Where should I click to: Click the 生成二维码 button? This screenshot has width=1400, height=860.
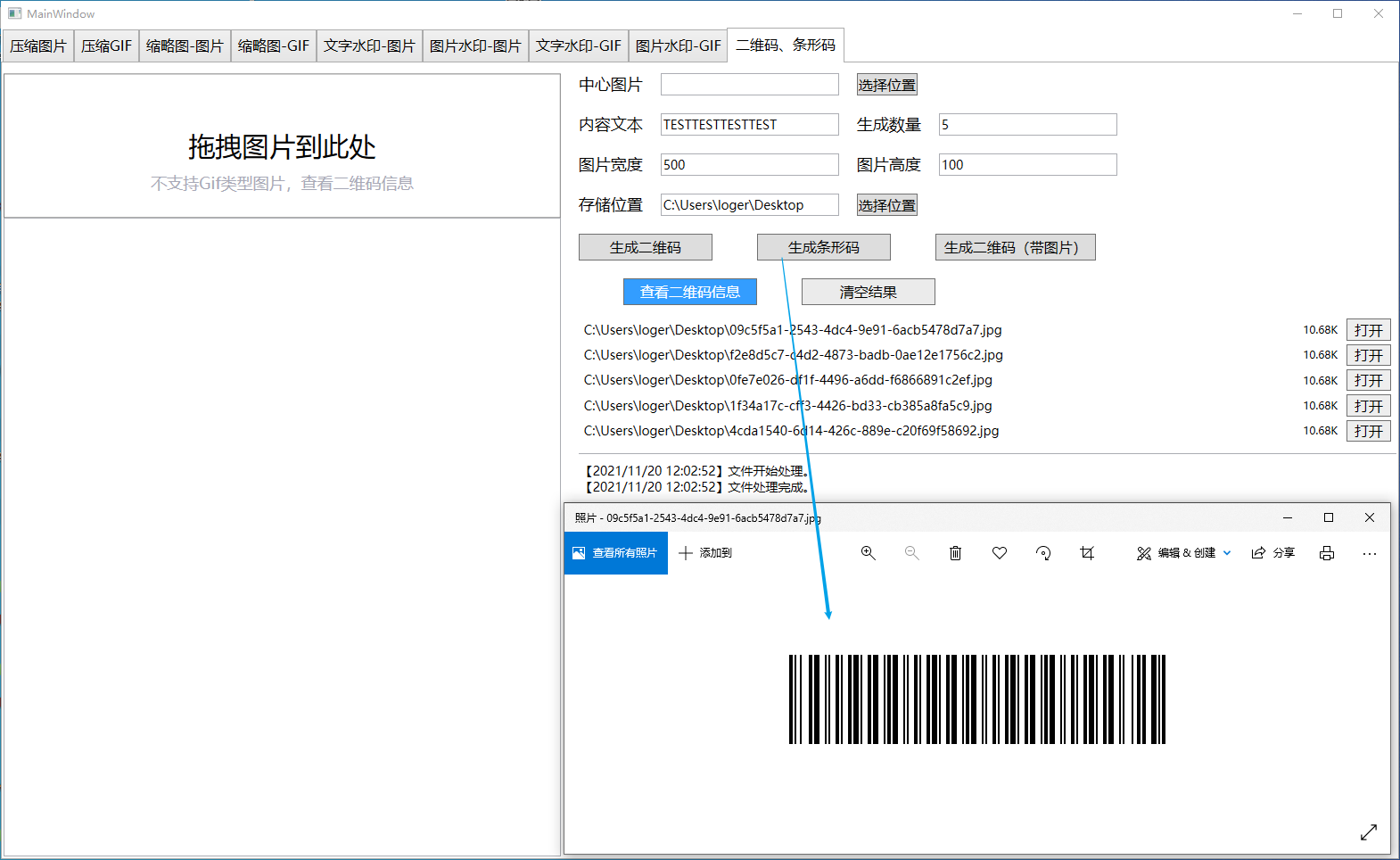[x=646, y=247]
